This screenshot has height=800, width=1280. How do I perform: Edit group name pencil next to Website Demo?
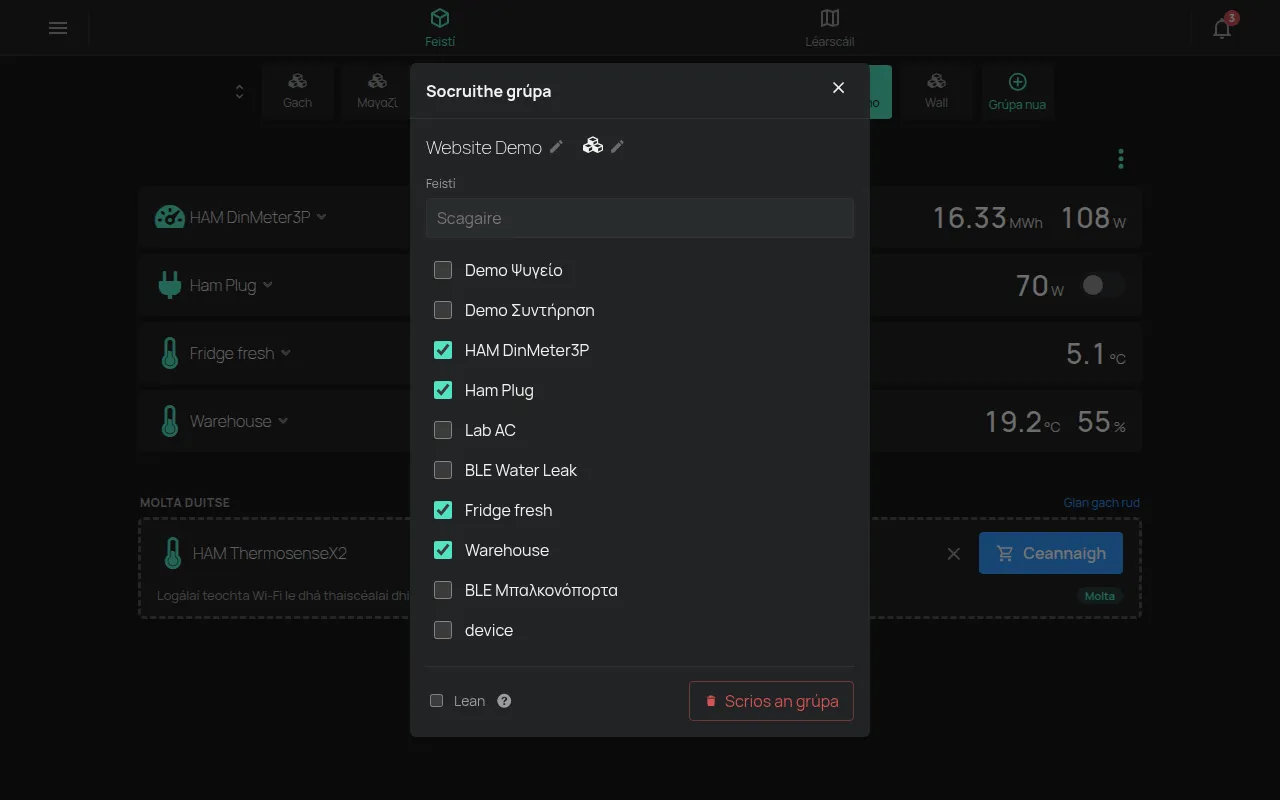[557, 147]
